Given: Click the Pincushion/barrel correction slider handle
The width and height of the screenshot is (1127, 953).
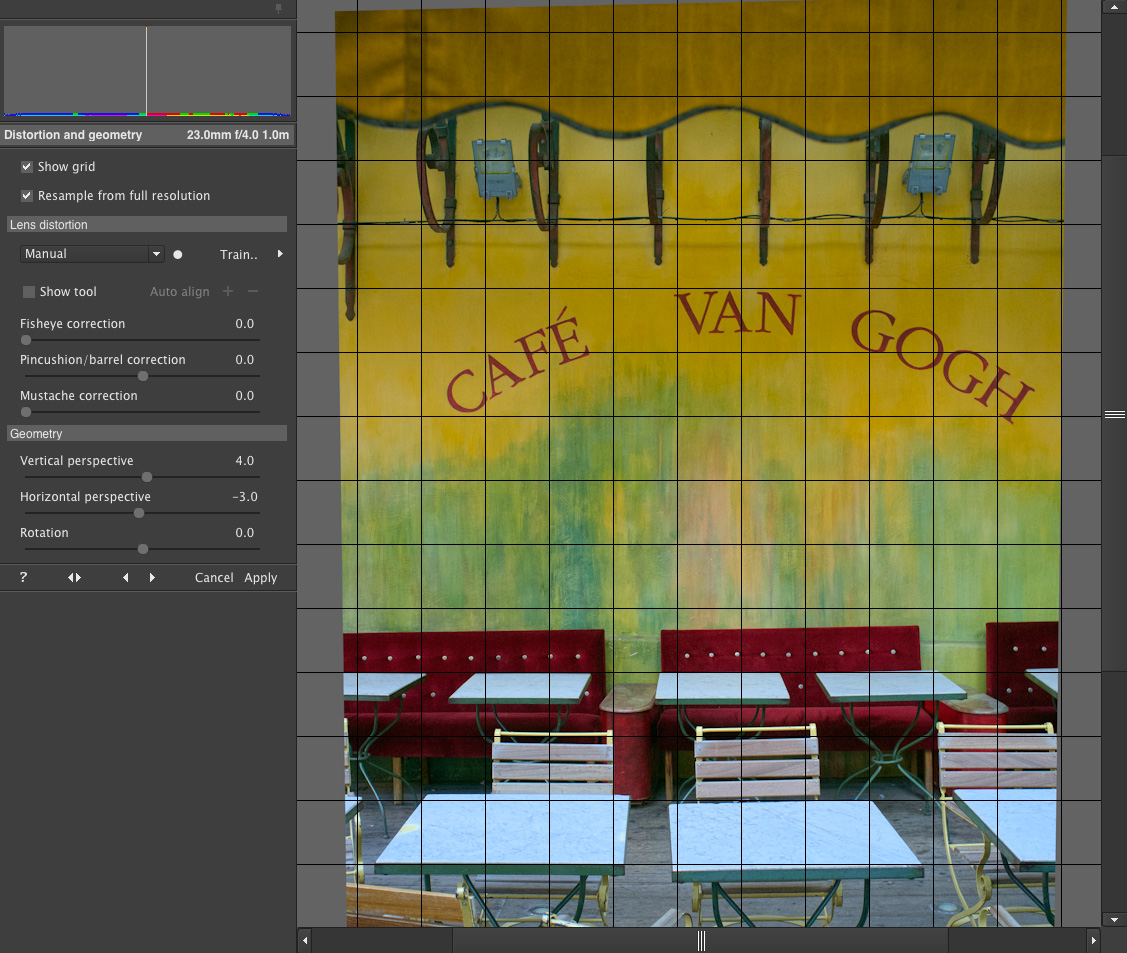Looking at the screenshot, I should pyautogui.click(x=143, y=376).
